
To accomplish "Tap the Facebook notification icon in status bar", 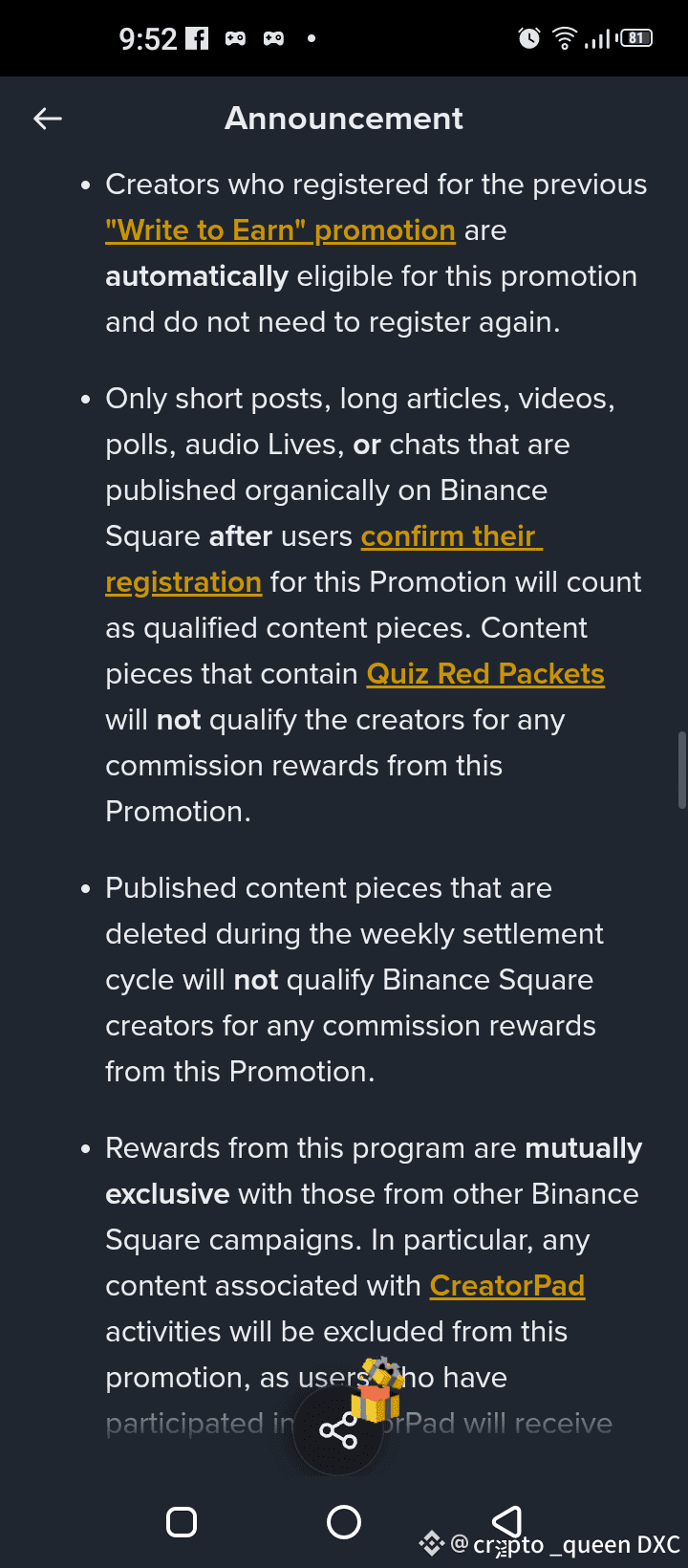I will 197,38.
